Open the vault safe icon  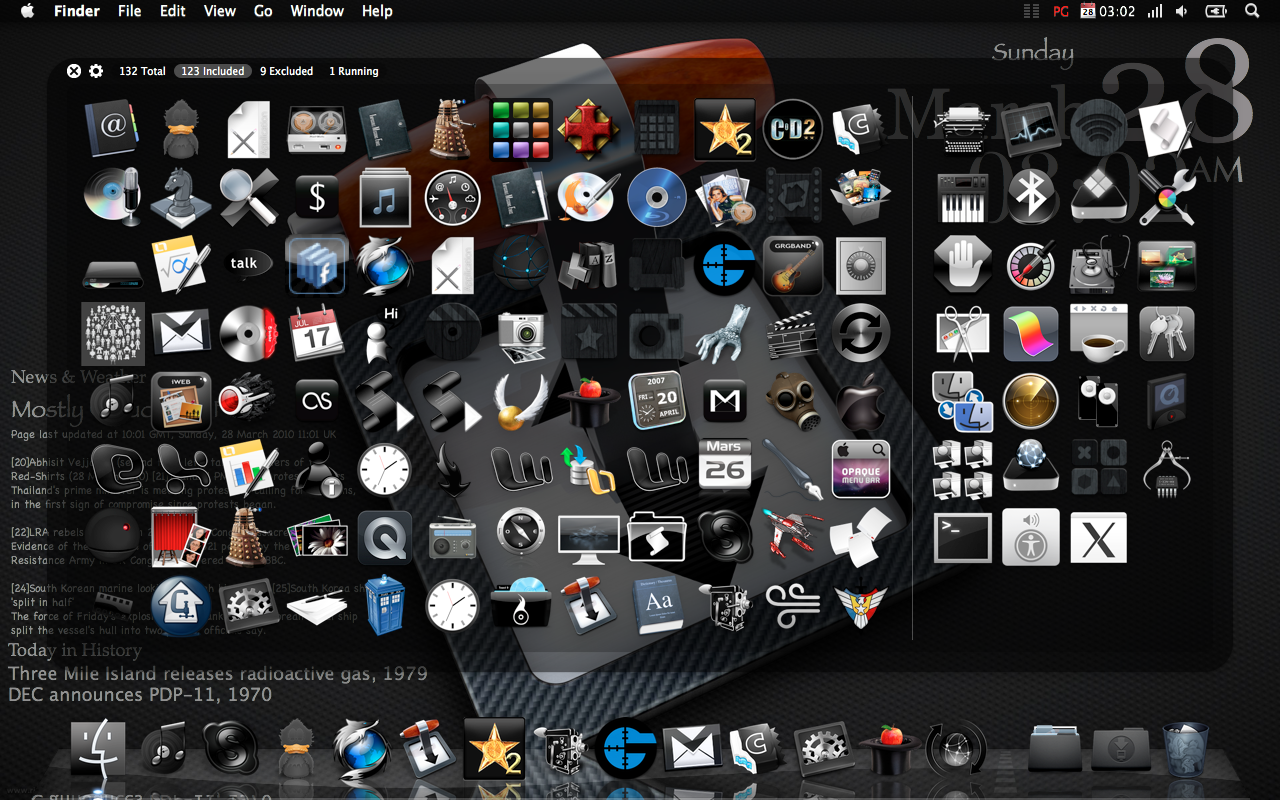click(x=860, y=264)
